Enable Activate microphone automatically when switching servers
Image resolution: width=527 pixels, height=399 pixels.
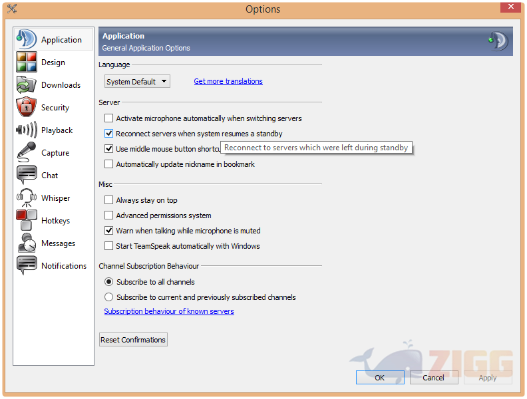(x=108, y=118)
